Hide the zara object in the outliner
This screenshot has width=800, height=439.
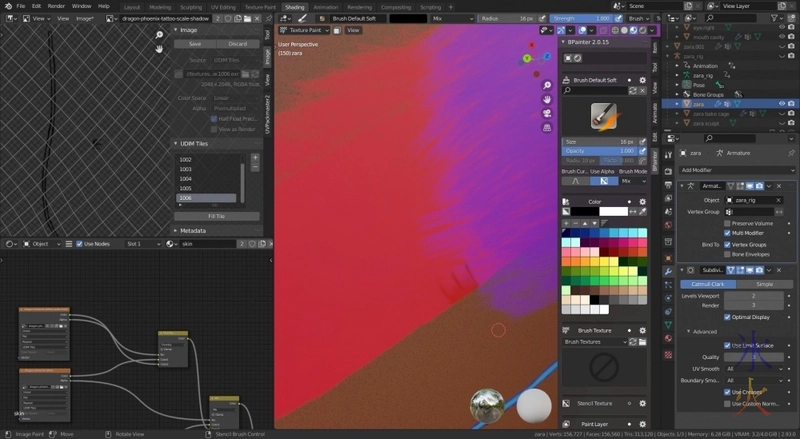(782, 103)
